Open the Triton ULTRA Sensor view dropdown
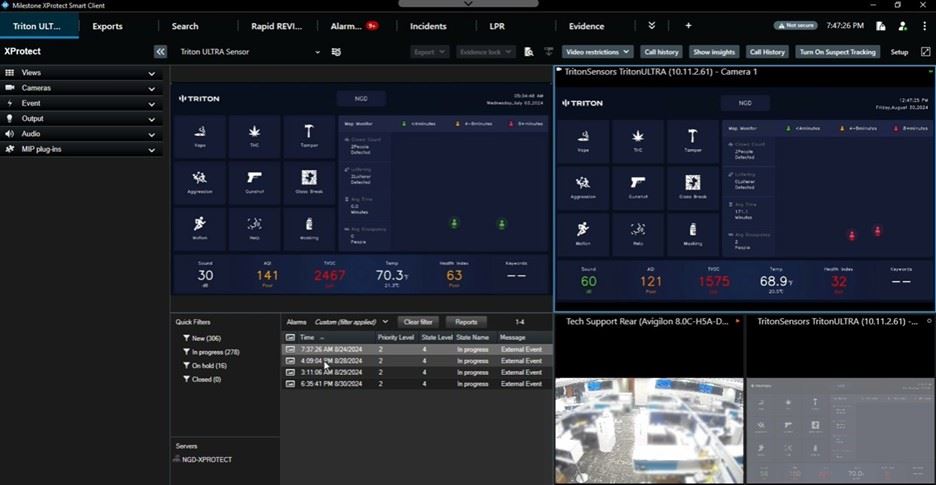936x485 pixels. pyautogui.click(x=250, y=52)
